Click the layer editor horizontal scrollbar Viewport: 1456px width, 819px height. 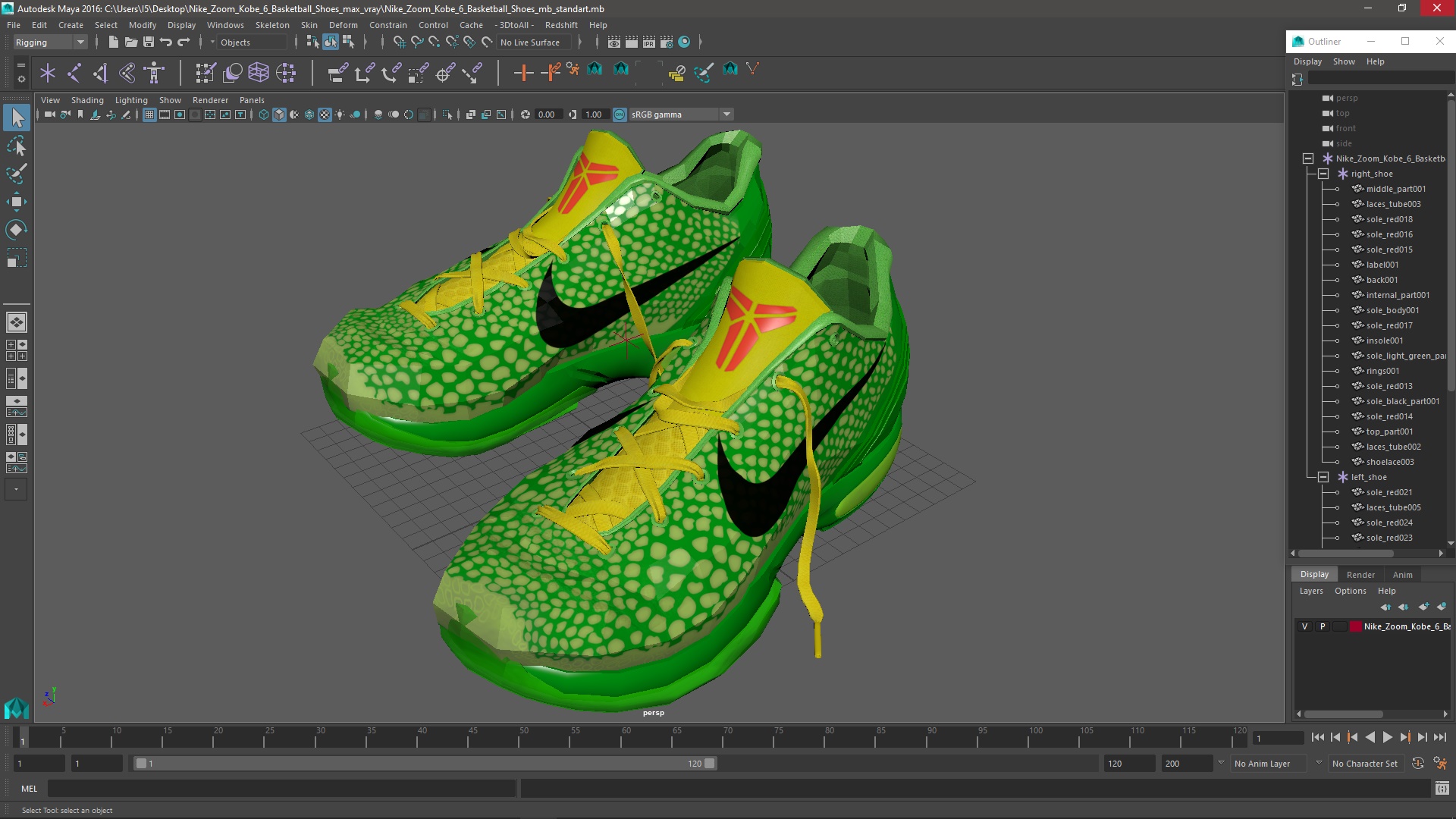(1343, 714)
